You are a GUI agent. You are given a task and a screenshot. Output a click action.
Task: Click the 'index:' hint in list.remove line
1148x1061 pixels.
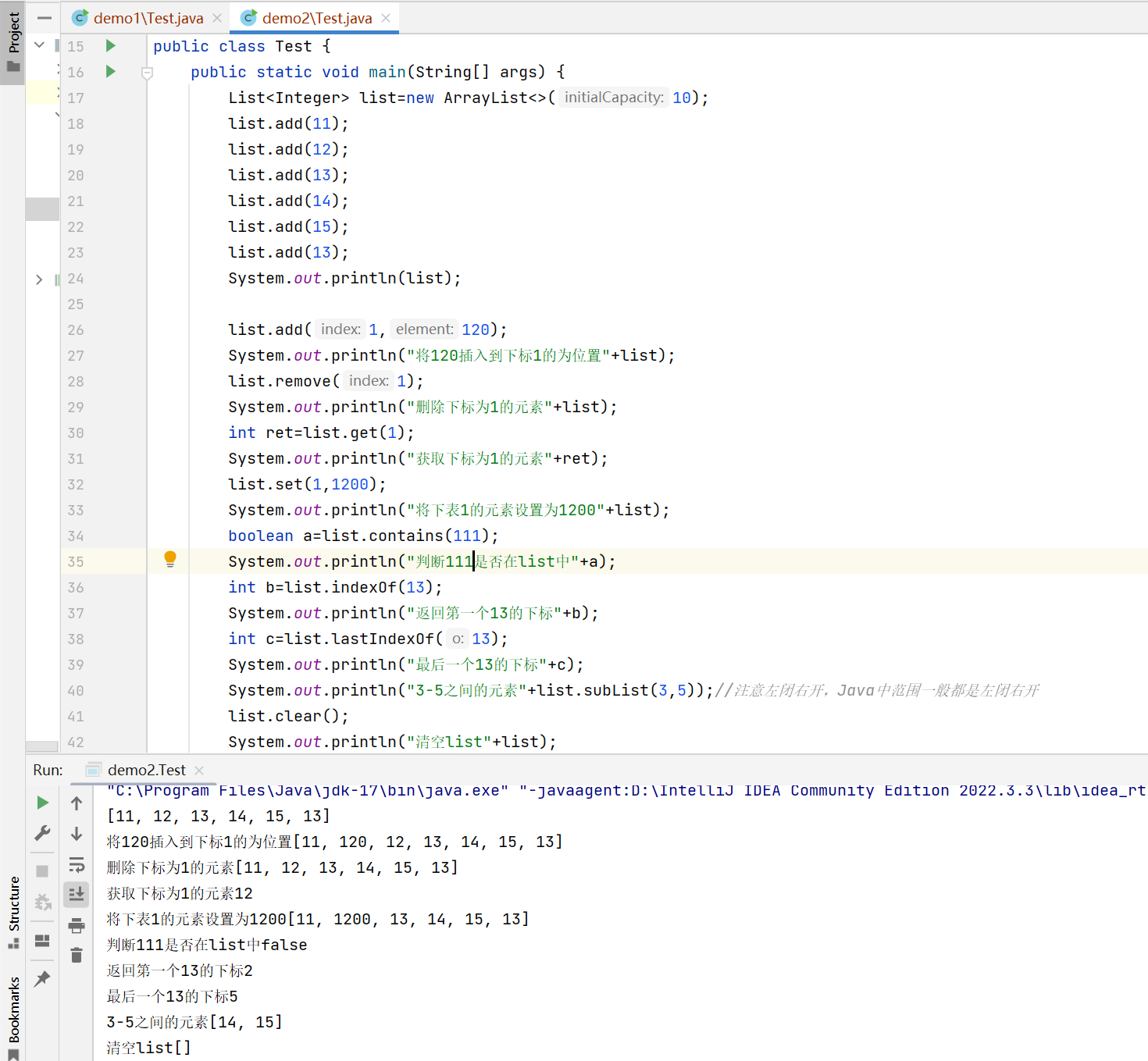(x=369, y=381)
